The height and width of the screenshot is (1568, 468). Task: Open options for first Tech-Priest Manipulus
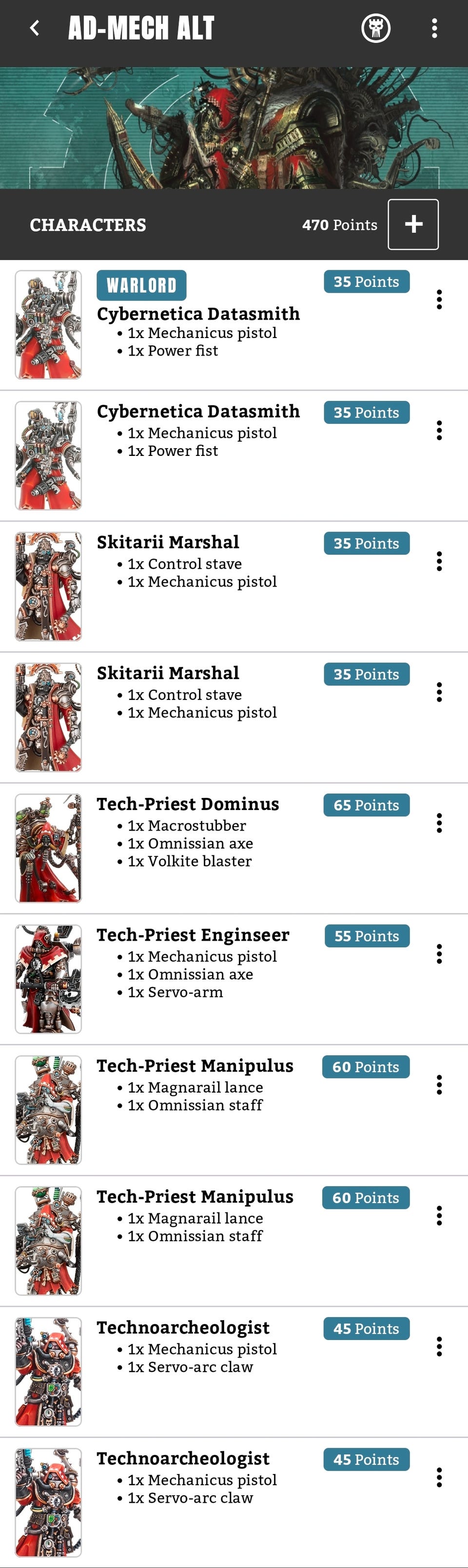tap(439, 1085)
